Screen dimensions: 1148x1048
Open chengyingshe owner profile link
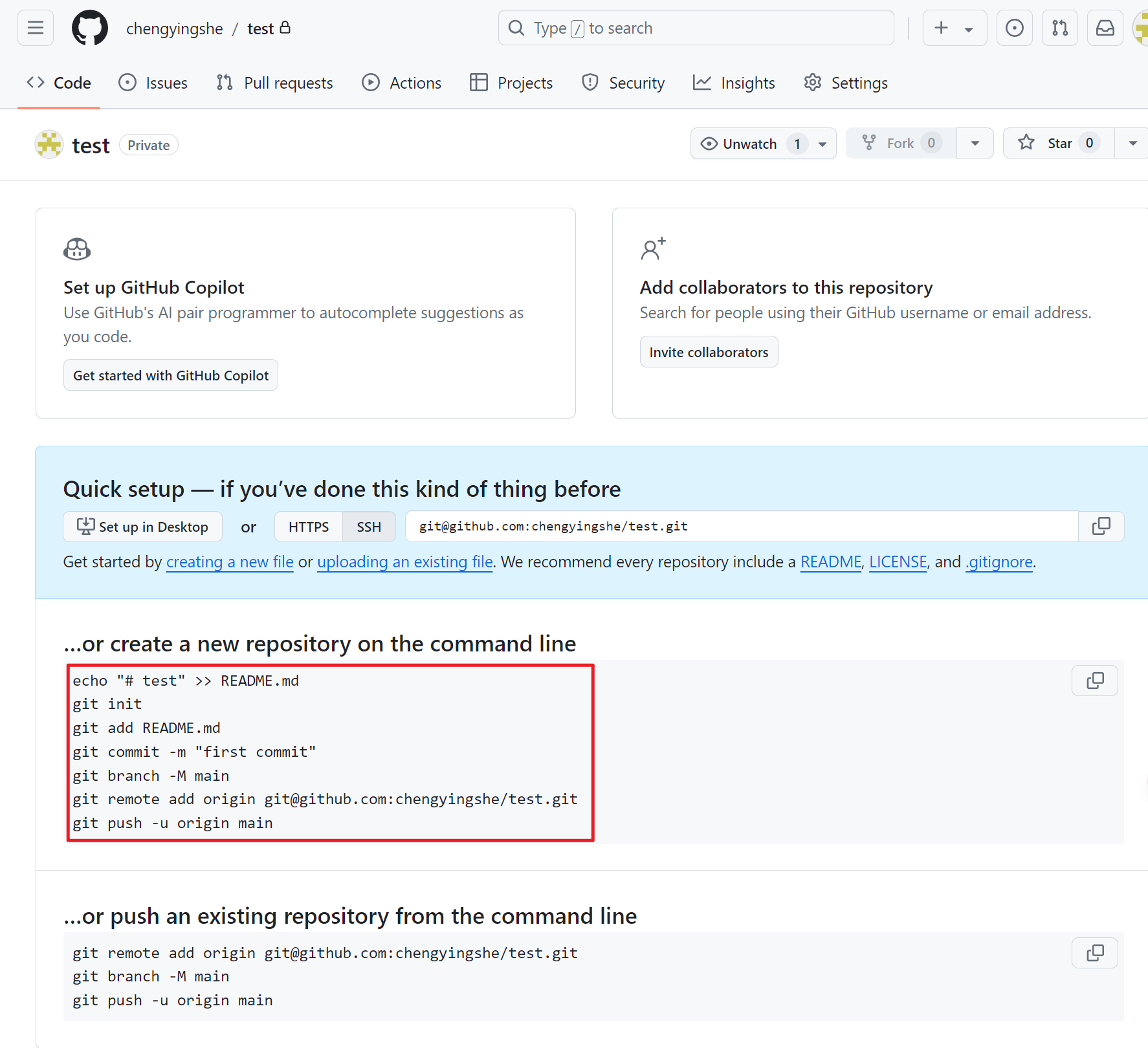(174, 28)
